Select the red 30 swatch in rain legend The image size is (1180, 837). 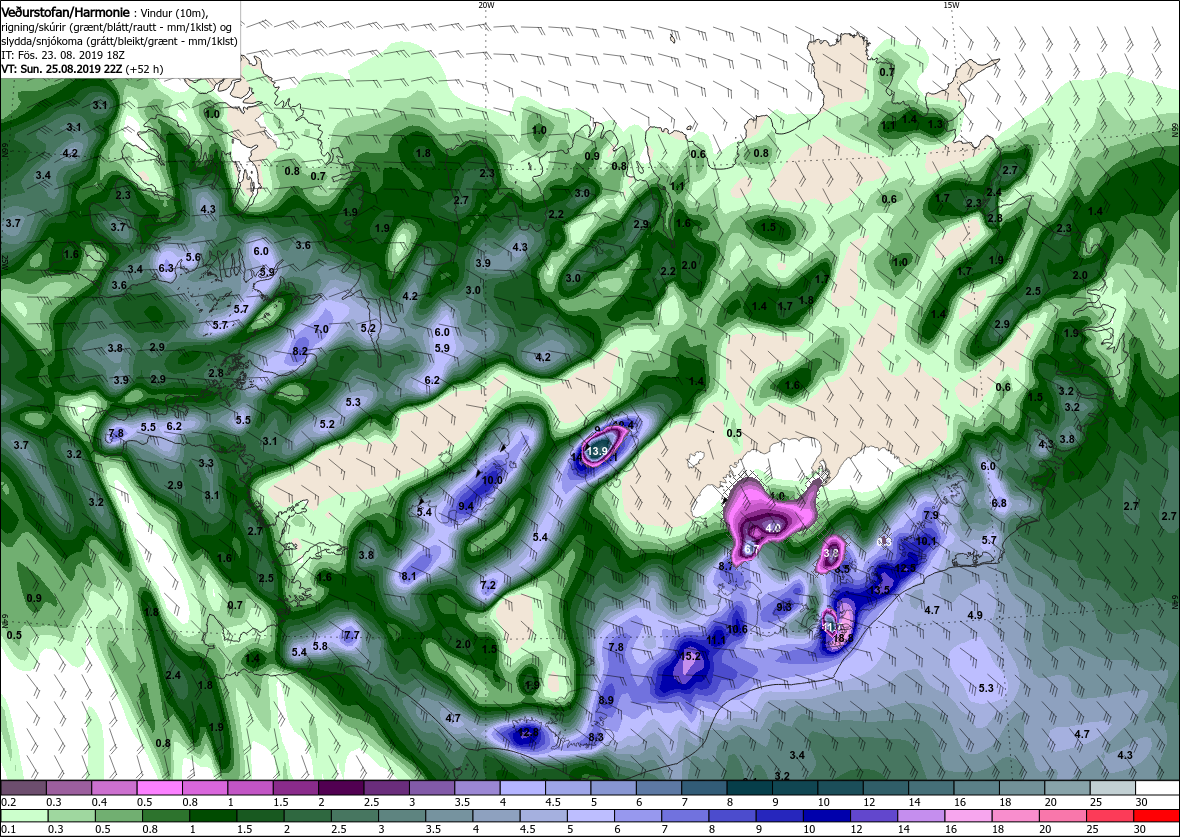click(x=1157, y=816)
